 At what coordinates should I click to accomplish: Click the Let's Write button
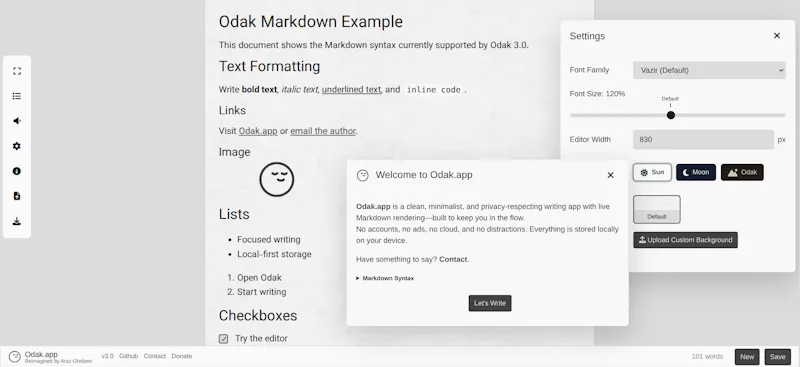(x=490, y=303)
